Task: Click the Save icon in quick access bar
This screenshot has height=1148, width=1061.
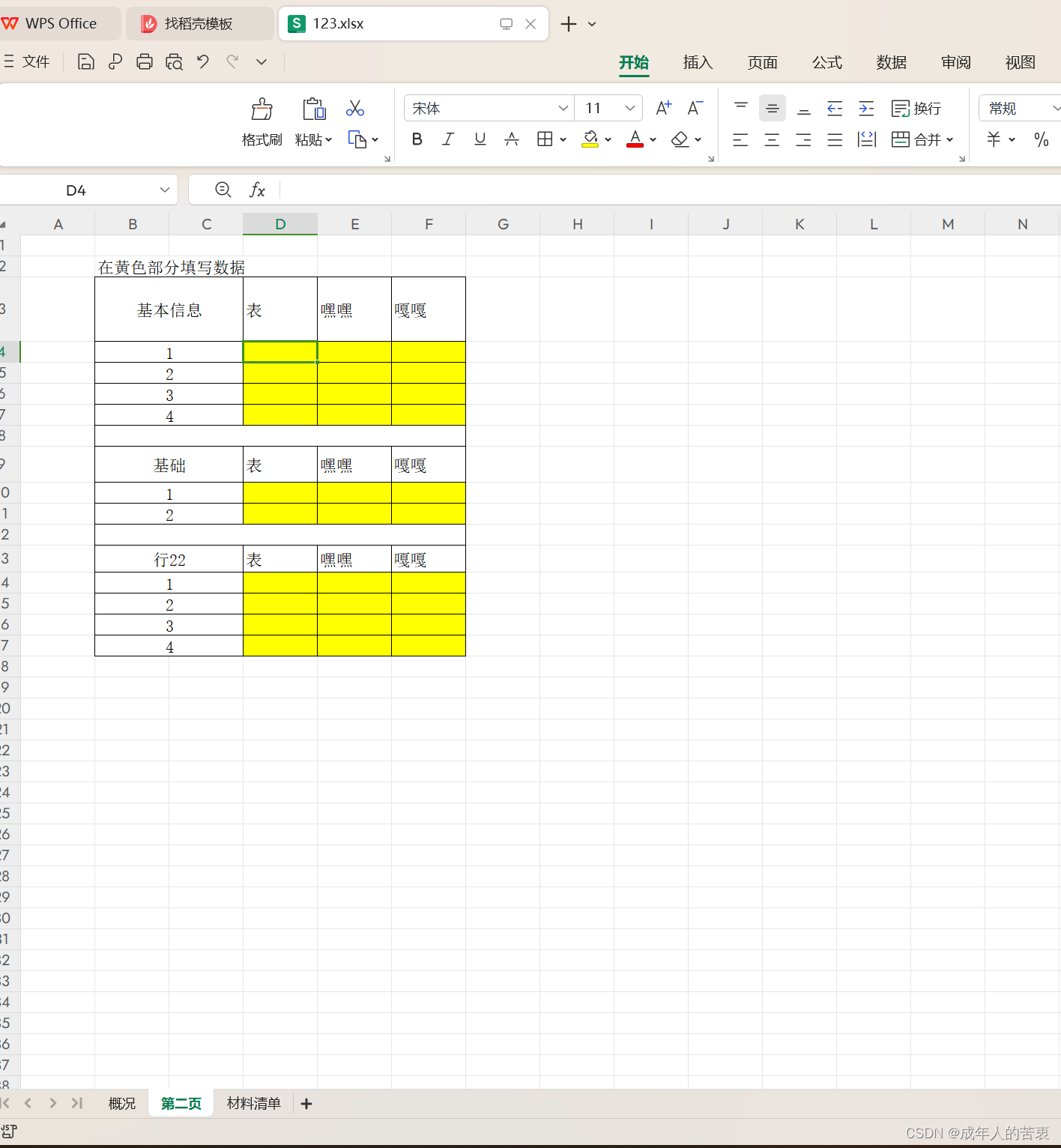Action: [x=86, y=61]
